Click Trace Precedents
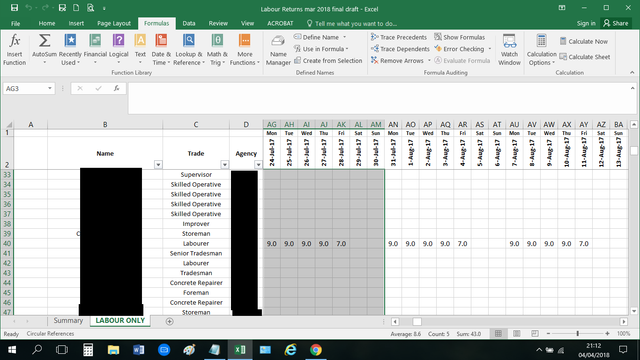Viewport: 640px width, 360px height. [x=399, y=37]
